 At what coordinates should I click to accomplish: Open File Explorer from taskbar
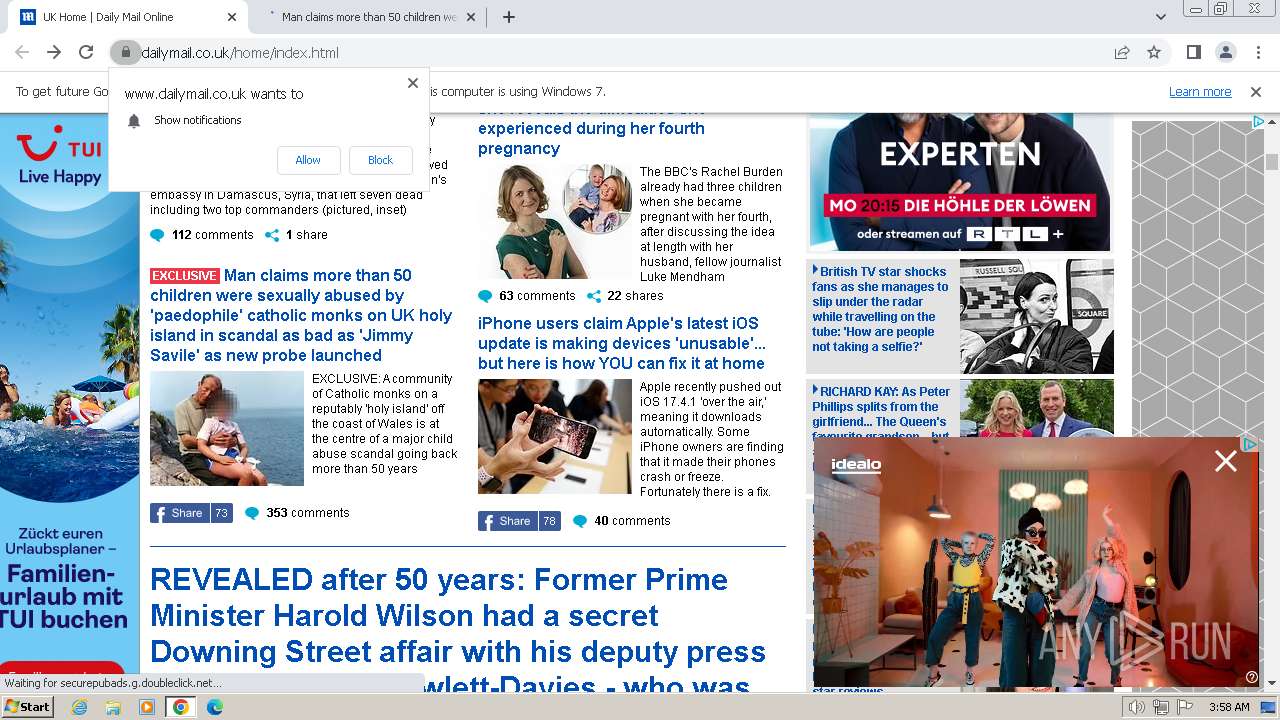pos(113,707)
